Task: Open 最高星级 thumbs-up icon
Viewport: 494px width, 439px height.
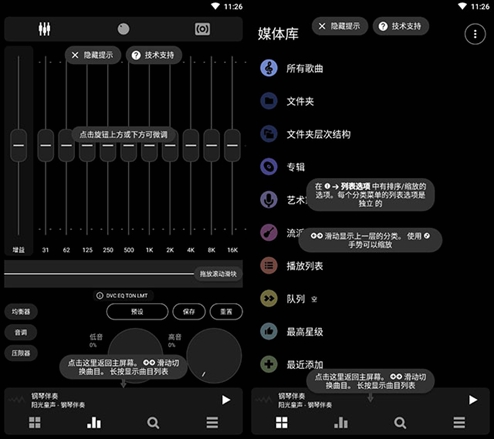Action: 269,331
